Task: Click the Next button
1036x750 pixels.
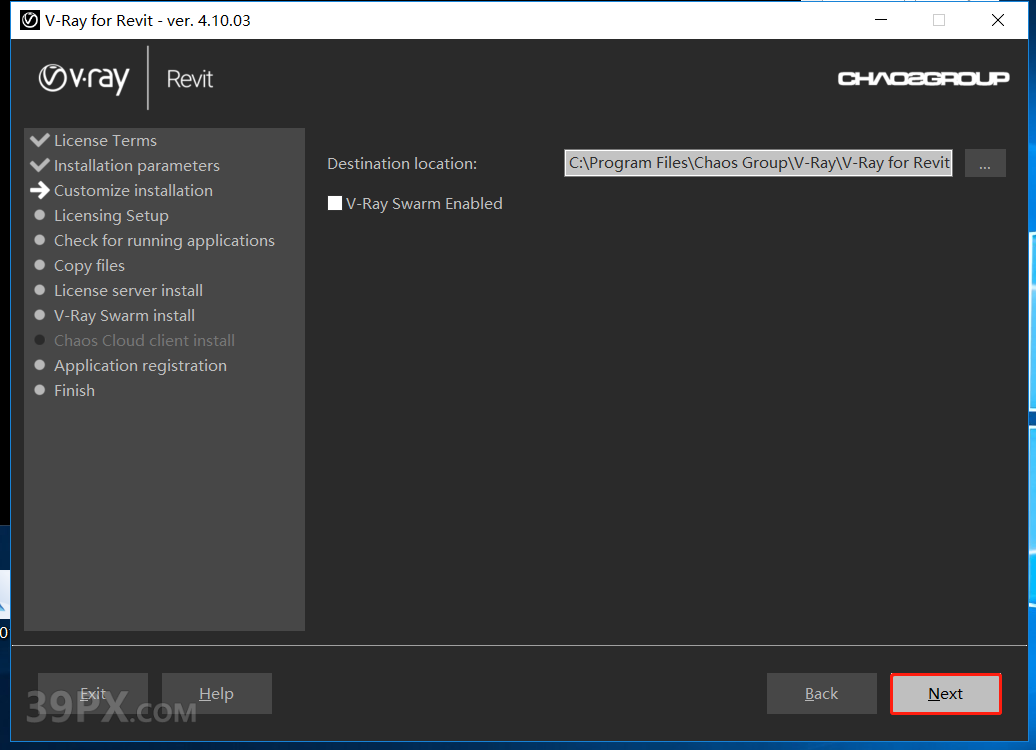Action: 945,694
